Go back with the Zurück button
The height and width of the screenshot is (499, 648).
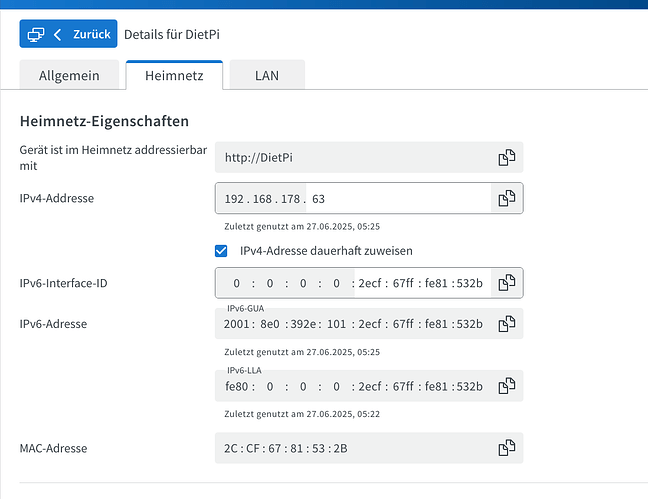coord(68,33)
